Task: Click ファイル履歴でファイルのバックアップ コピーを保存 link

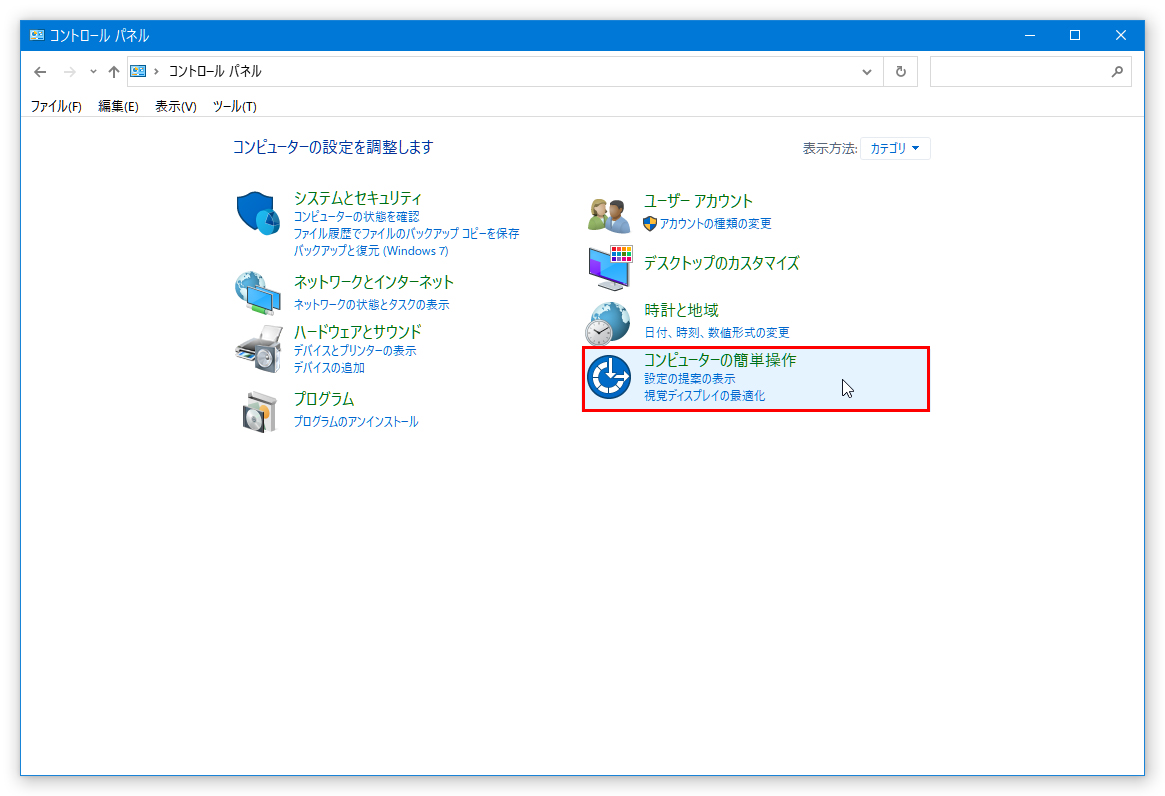Action: tap(406, 234)
